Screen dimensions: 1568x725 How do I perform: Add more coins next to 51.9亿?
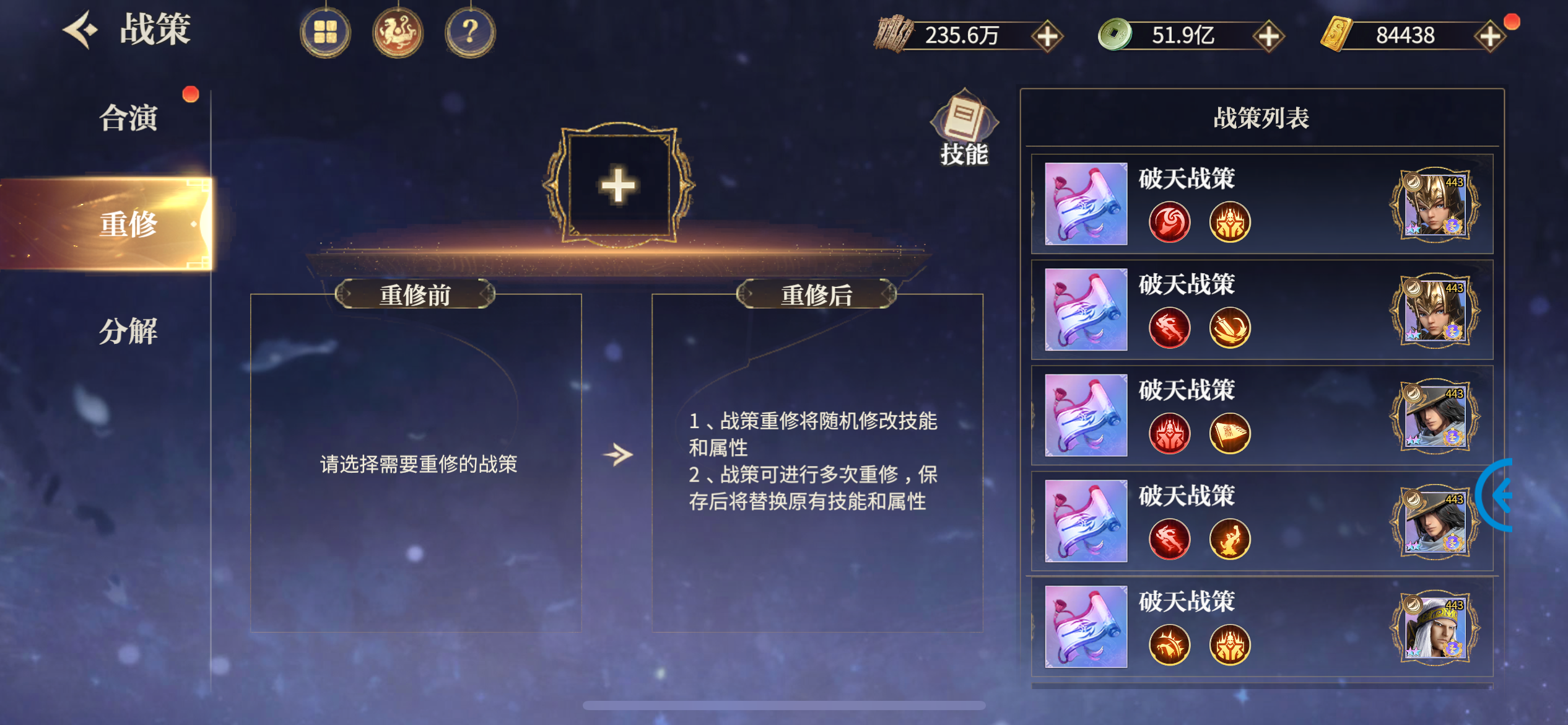(1268, 36)
